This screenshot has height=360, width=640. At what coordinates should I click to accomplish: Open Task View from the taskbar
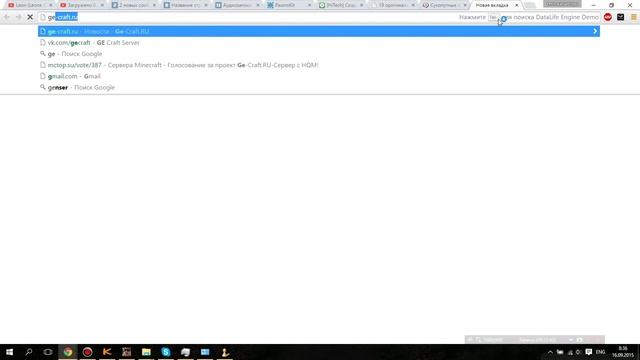[48, 352]
